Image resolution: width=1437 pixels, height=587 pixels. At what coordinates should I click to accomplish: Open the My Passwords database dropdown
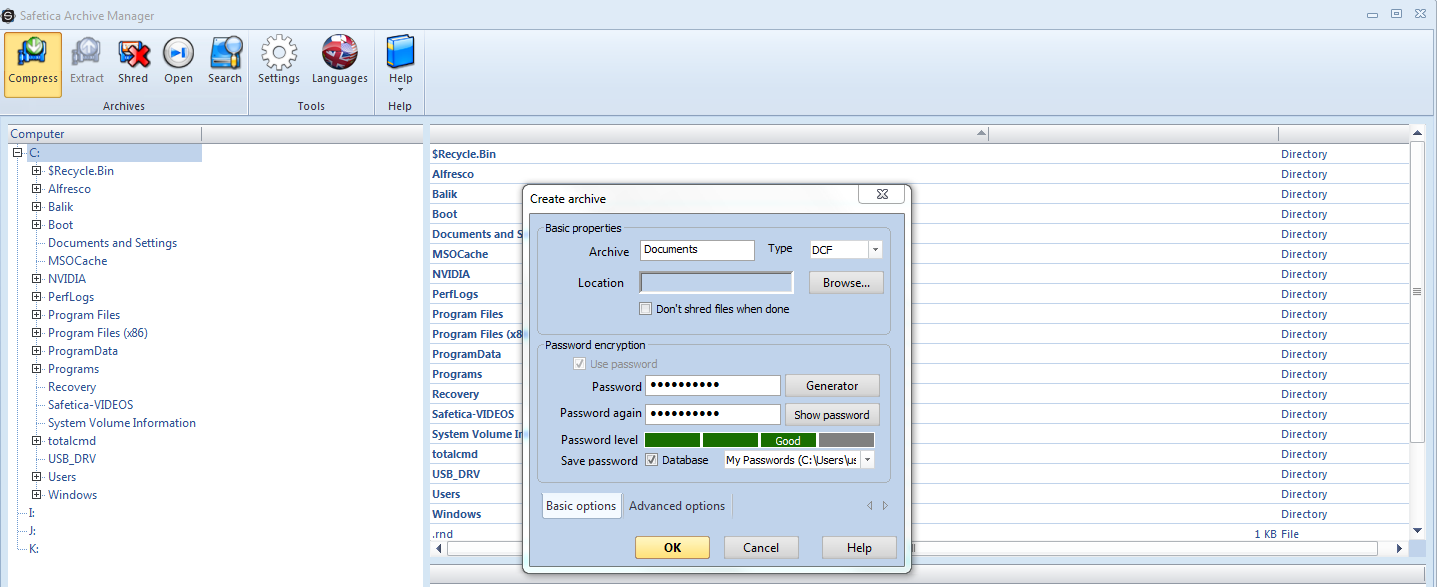click(867, 460)
